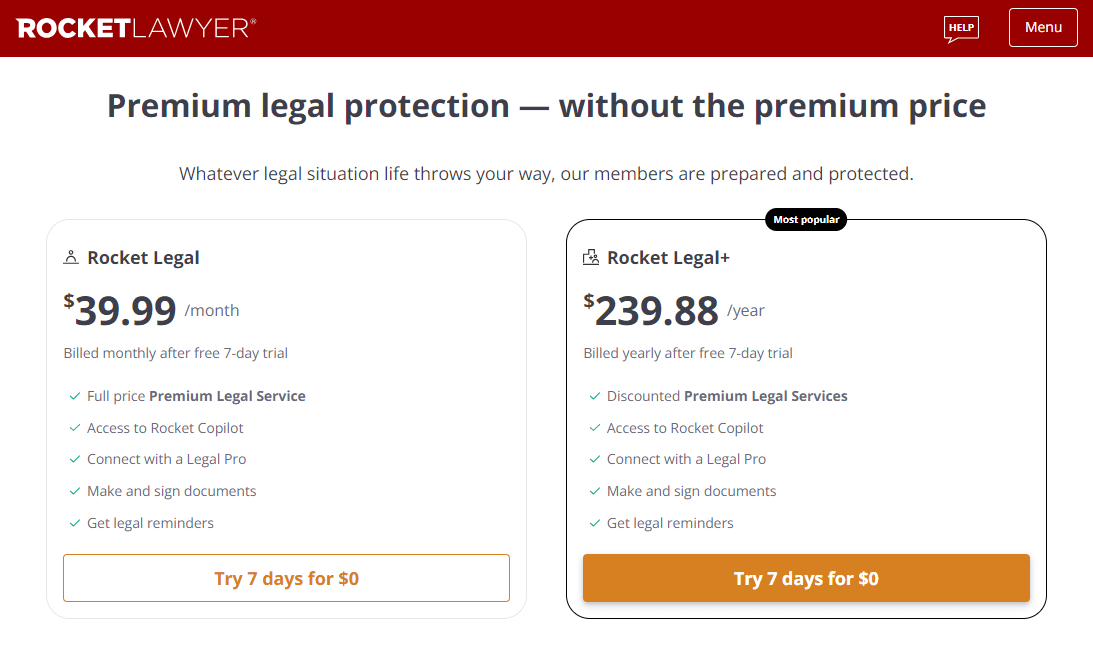
Task: Click the Rocket Lawyer logo
Action: (x=137, y=28)
